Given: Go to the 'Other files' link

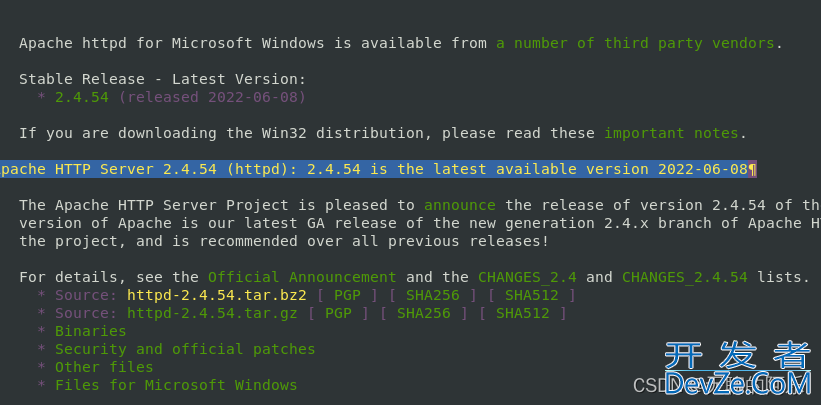Looking at the screenshot, I should (x=104, y=367).
